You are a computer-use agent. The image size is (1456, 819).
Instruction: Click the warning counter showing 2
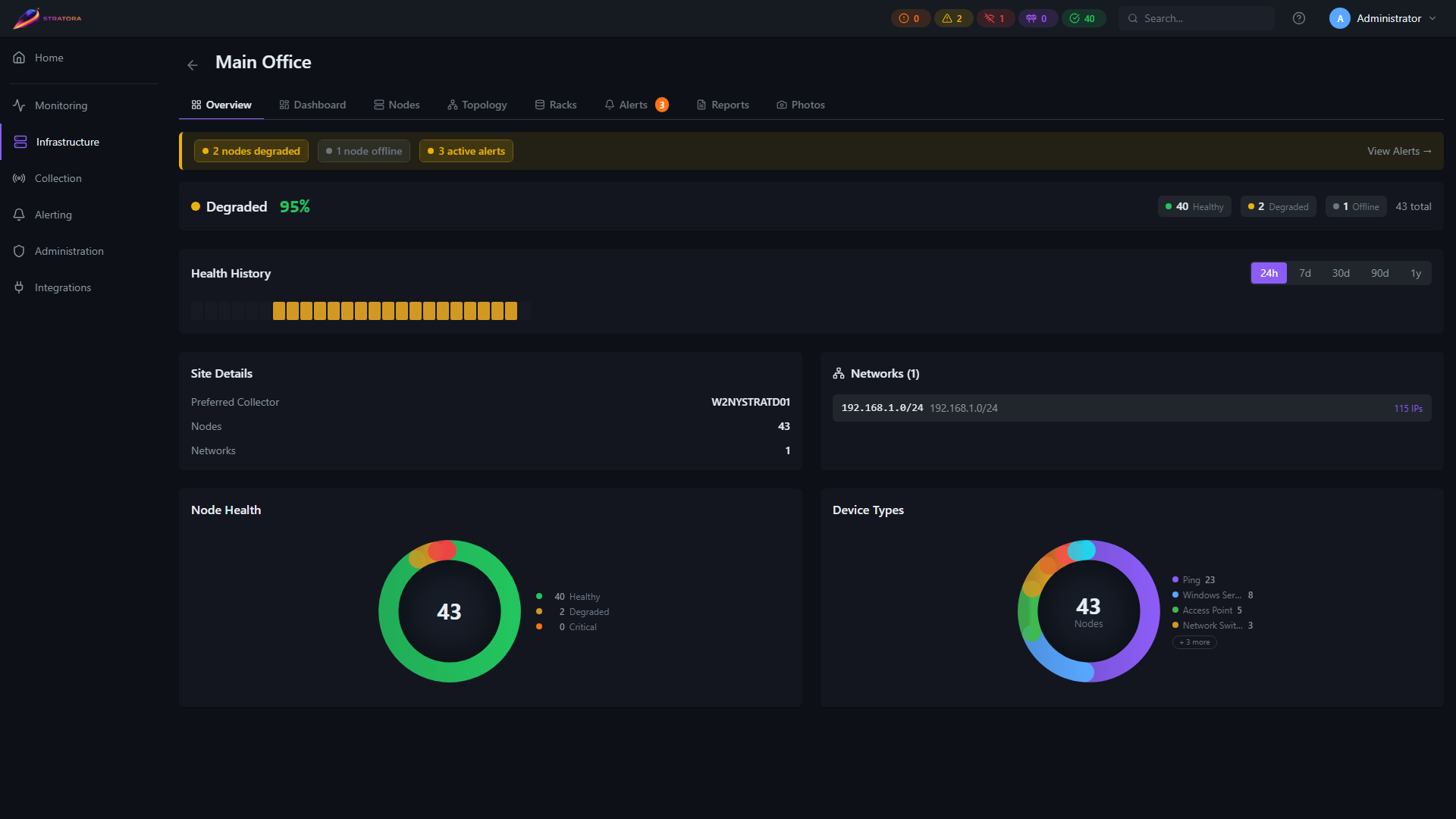(952, 18)
